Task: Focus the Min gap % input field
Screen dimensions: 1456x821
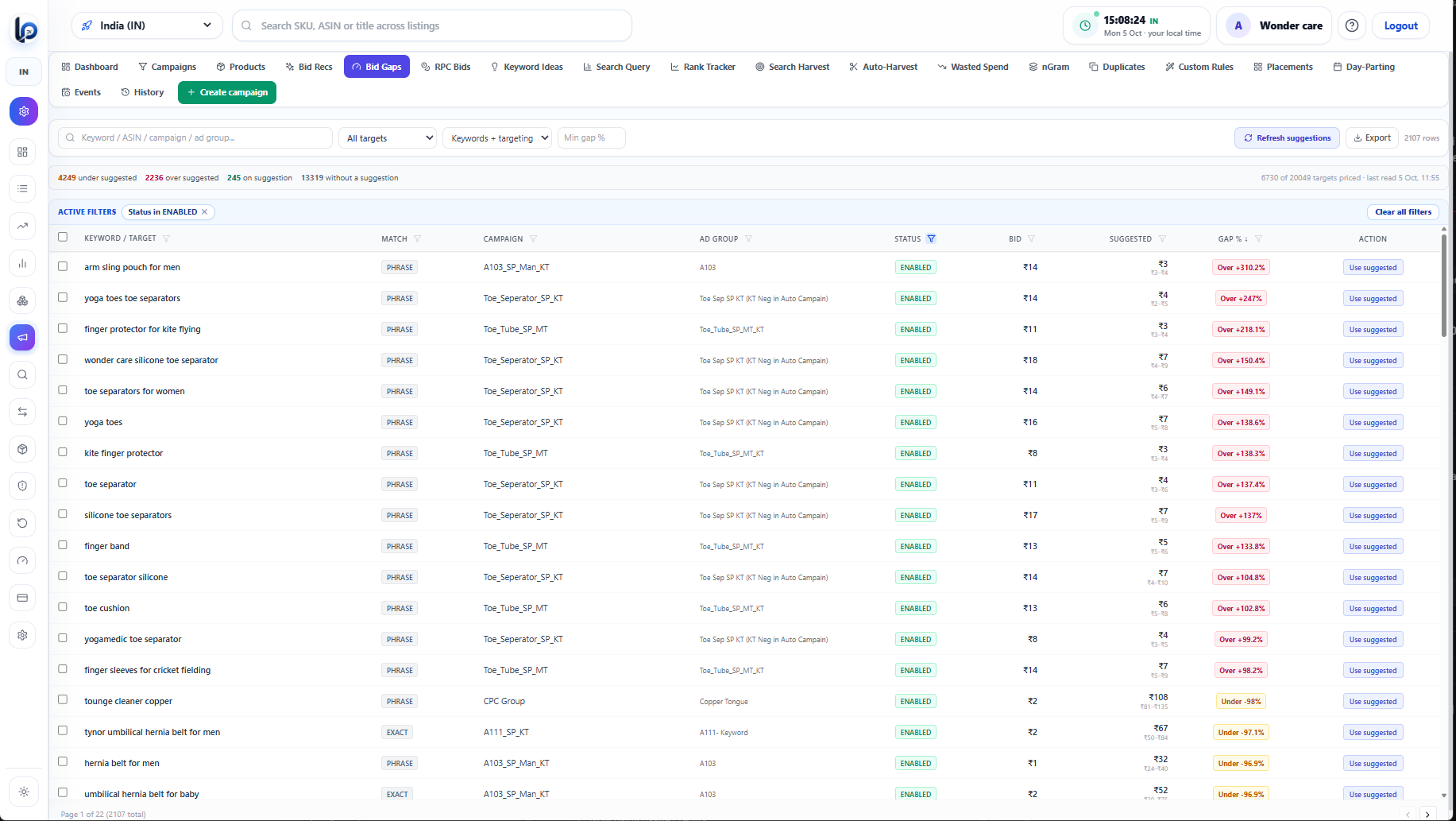Action: [x=592, y=137]
